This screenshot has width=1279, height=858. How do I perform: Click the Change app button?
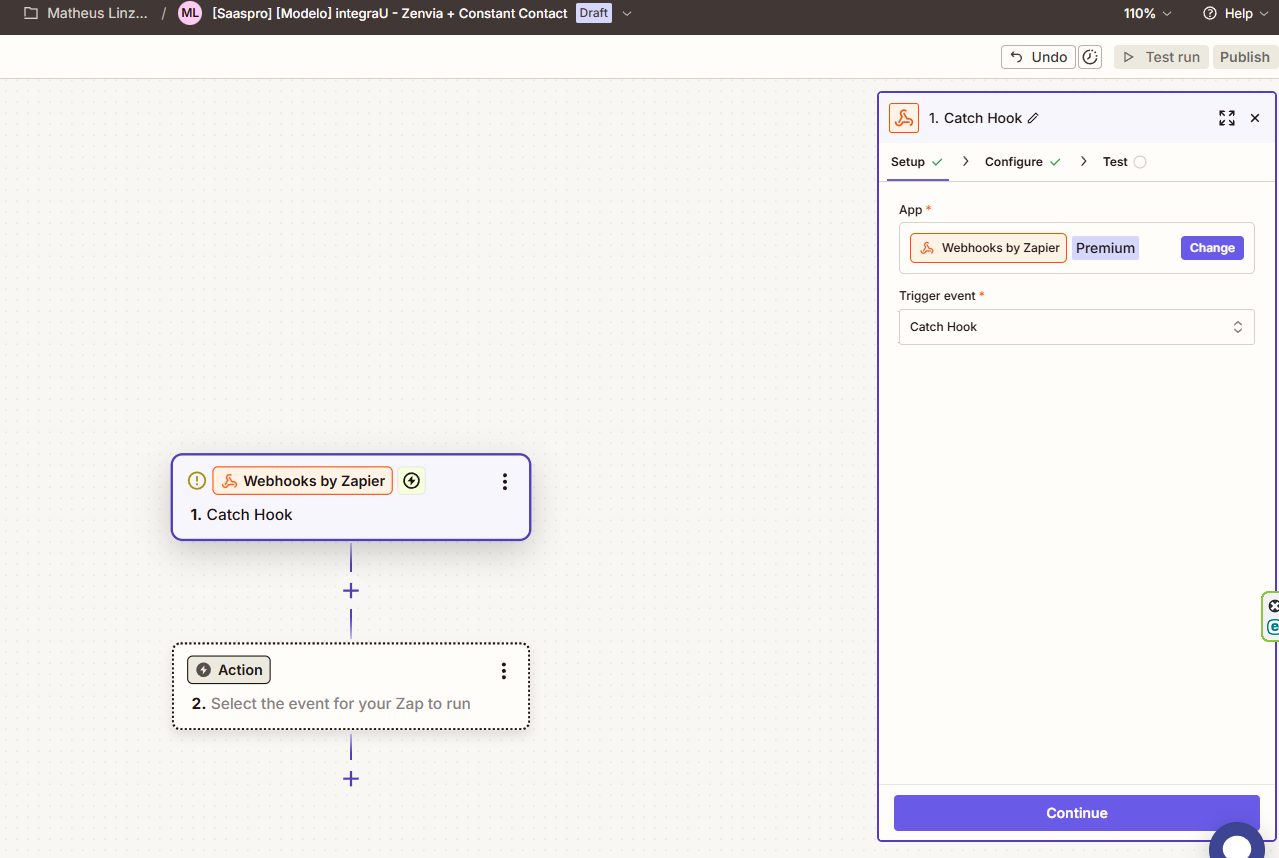tap(1212, 248)
